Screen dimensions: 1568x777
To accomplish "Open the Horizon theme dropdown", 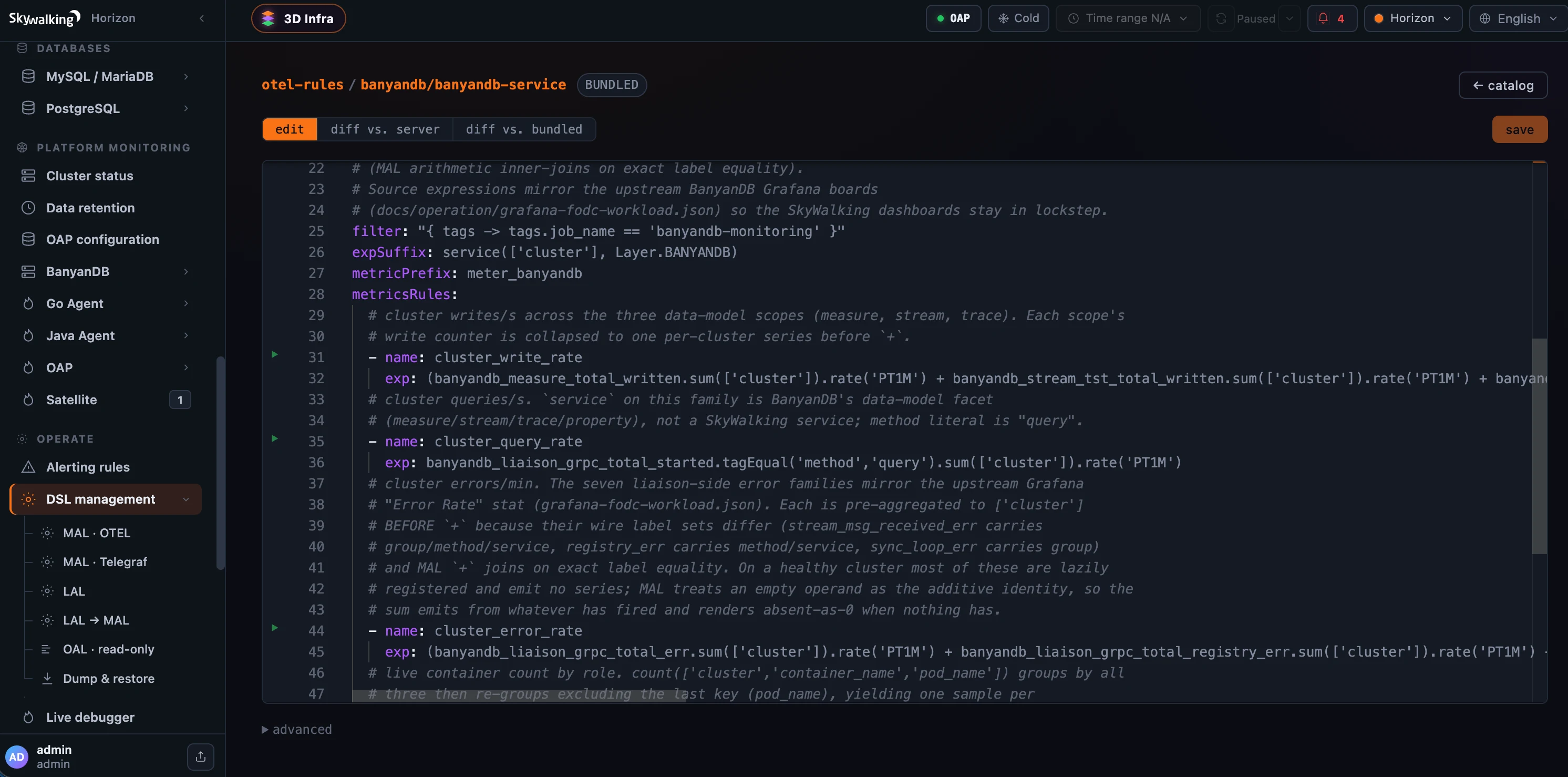I will (x=1412, y=18).
